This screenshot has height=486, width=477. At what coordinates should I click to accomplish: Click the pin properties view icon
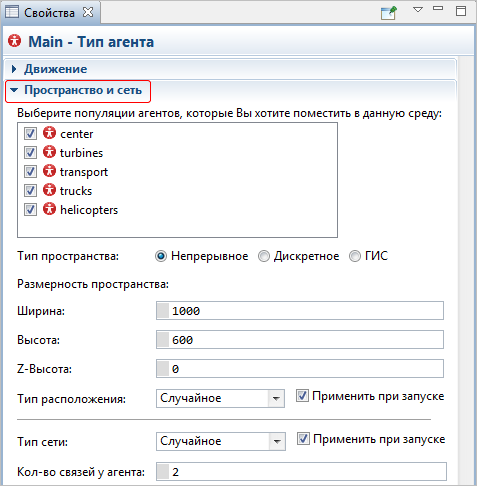point(389,13)
